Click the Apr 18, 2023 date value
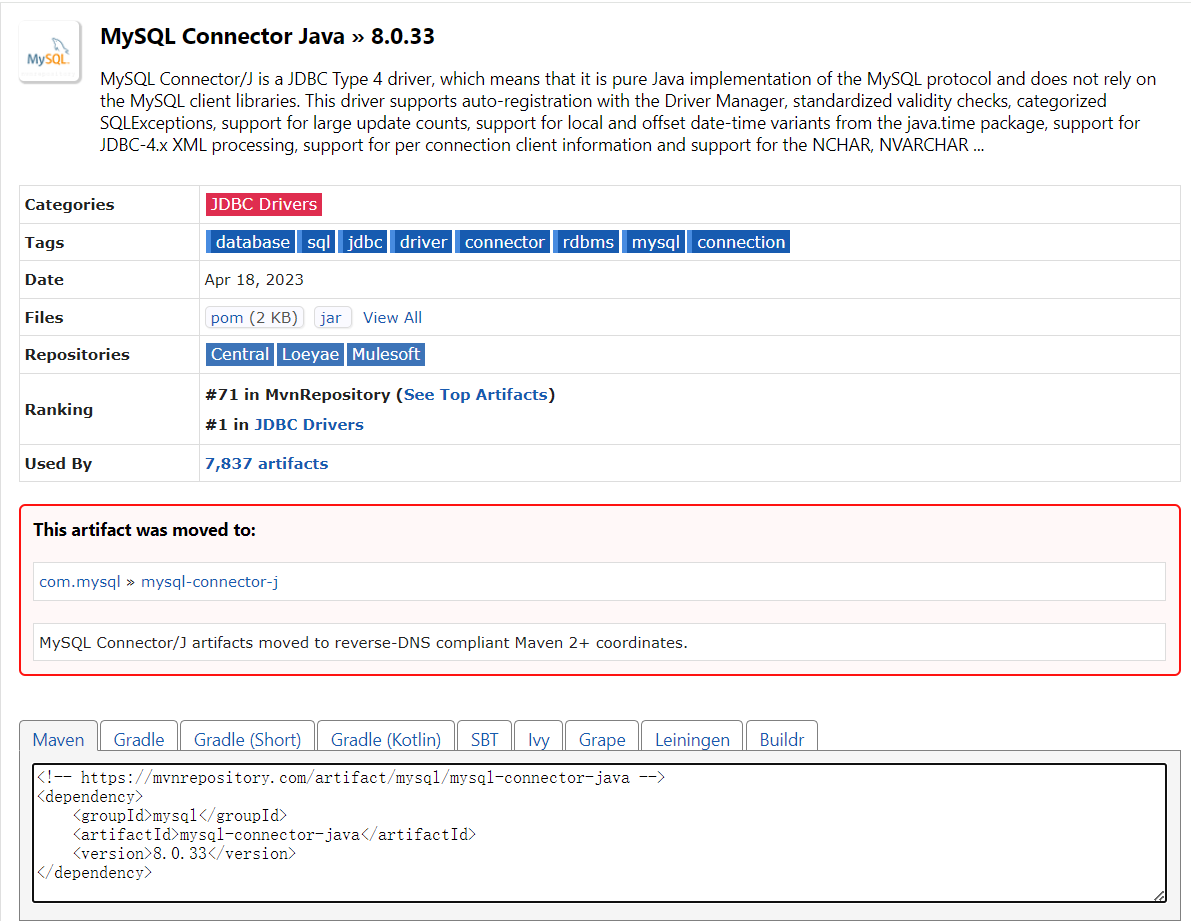This screenshot has width=1191, height=921. 254,279
